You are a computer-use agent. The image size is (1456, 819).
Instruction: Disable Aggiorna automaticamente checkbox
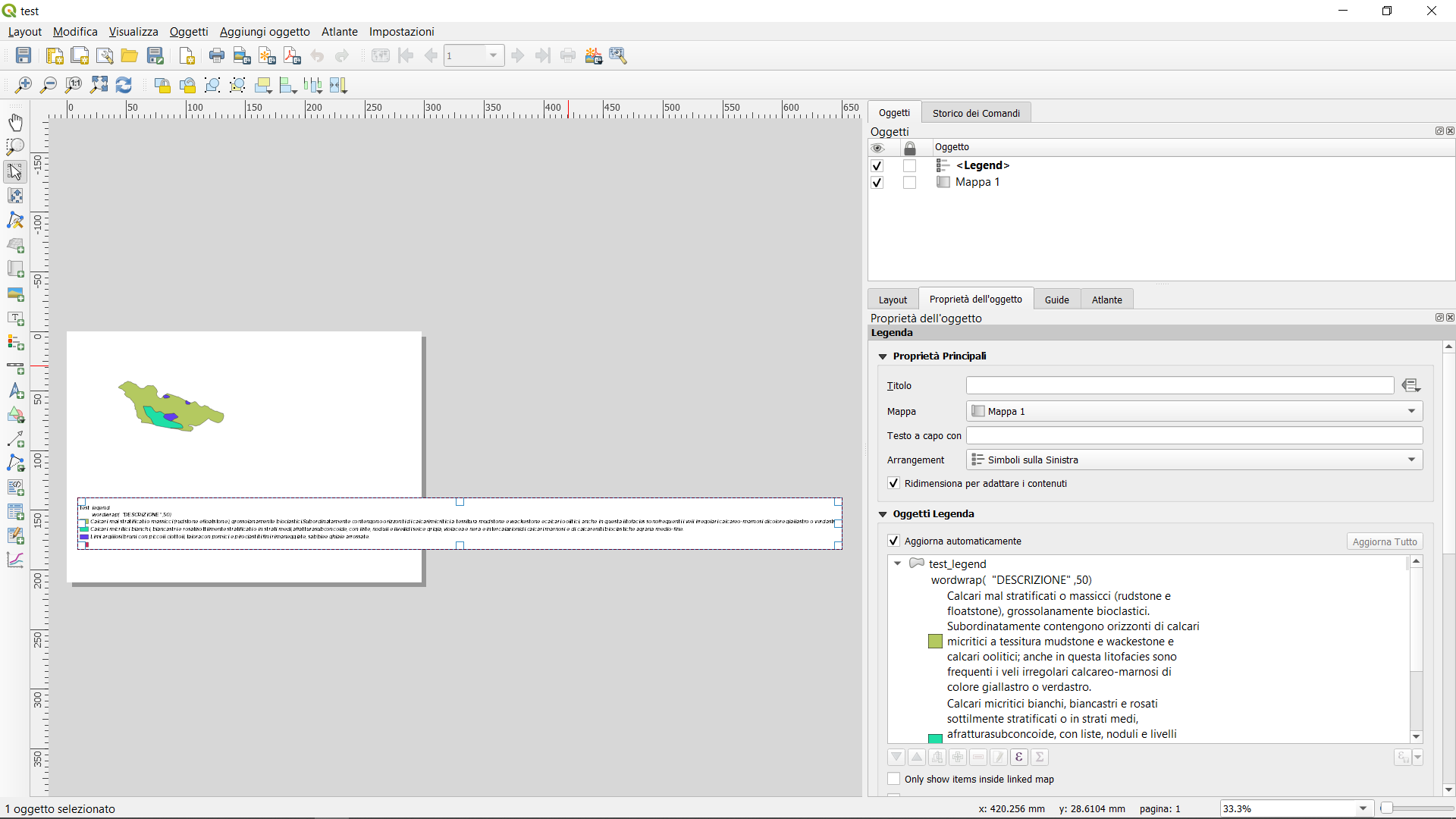coord(894,541)
